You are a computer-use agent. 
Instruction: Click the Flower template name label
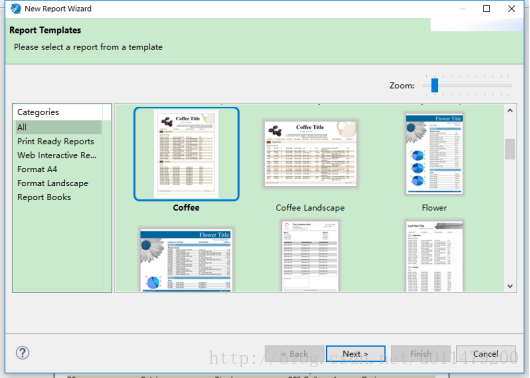click(434, 208)
